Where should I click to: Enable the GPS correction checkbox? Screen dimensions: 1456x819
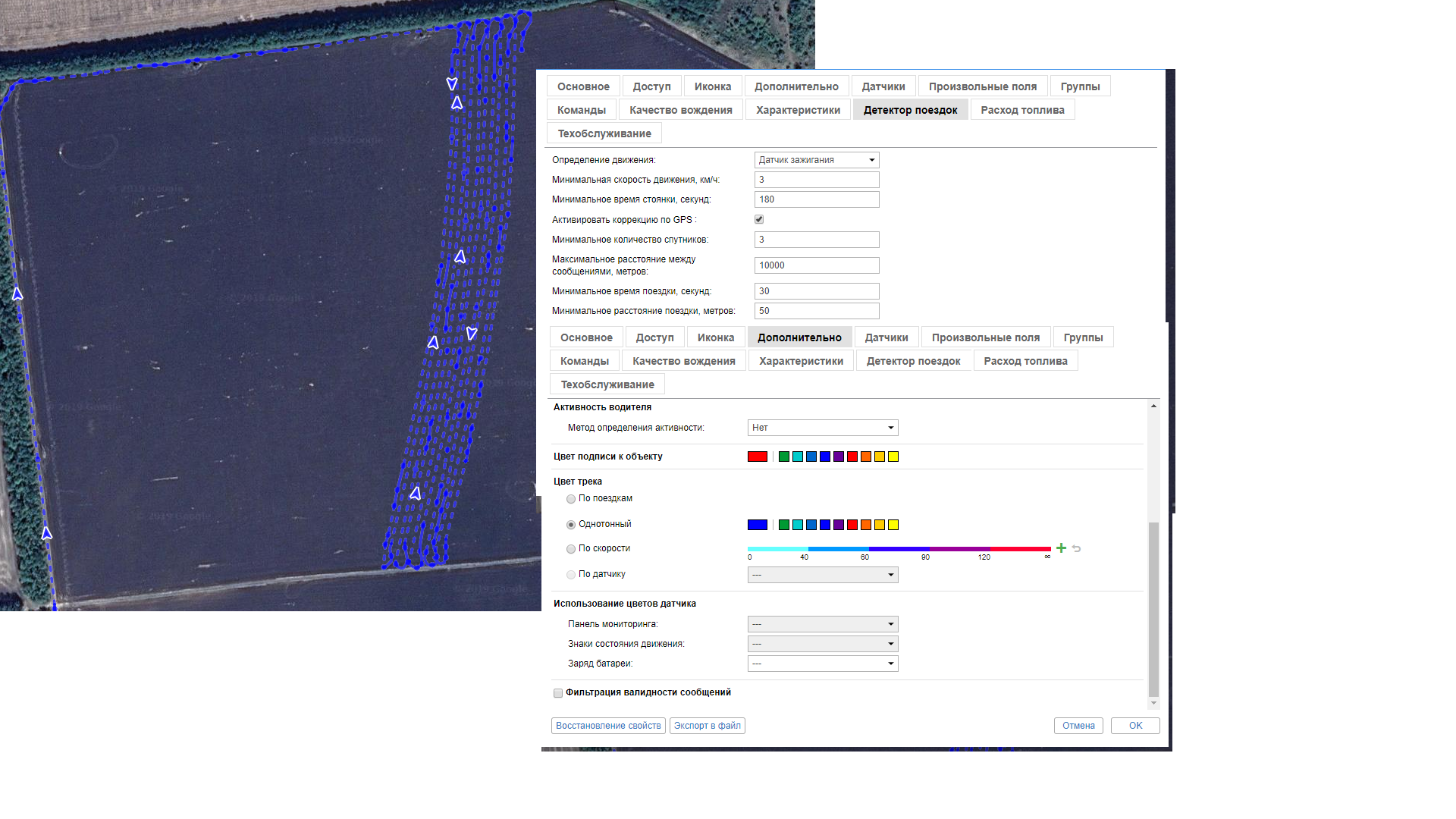pos(759,219)
